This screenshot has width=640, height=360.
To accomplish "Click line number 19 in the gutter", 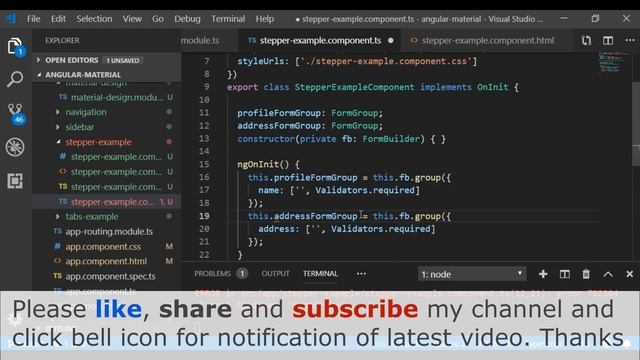I will [x=204, y=216].
